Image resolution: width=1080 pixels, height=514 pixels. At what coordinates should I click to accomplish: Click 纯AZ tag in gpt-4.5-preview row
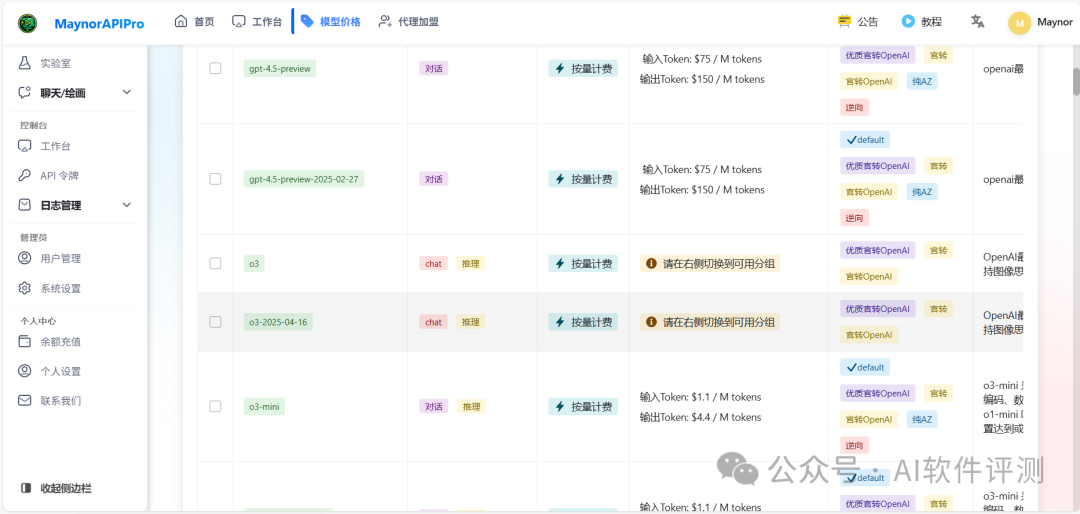coord(922,81)
